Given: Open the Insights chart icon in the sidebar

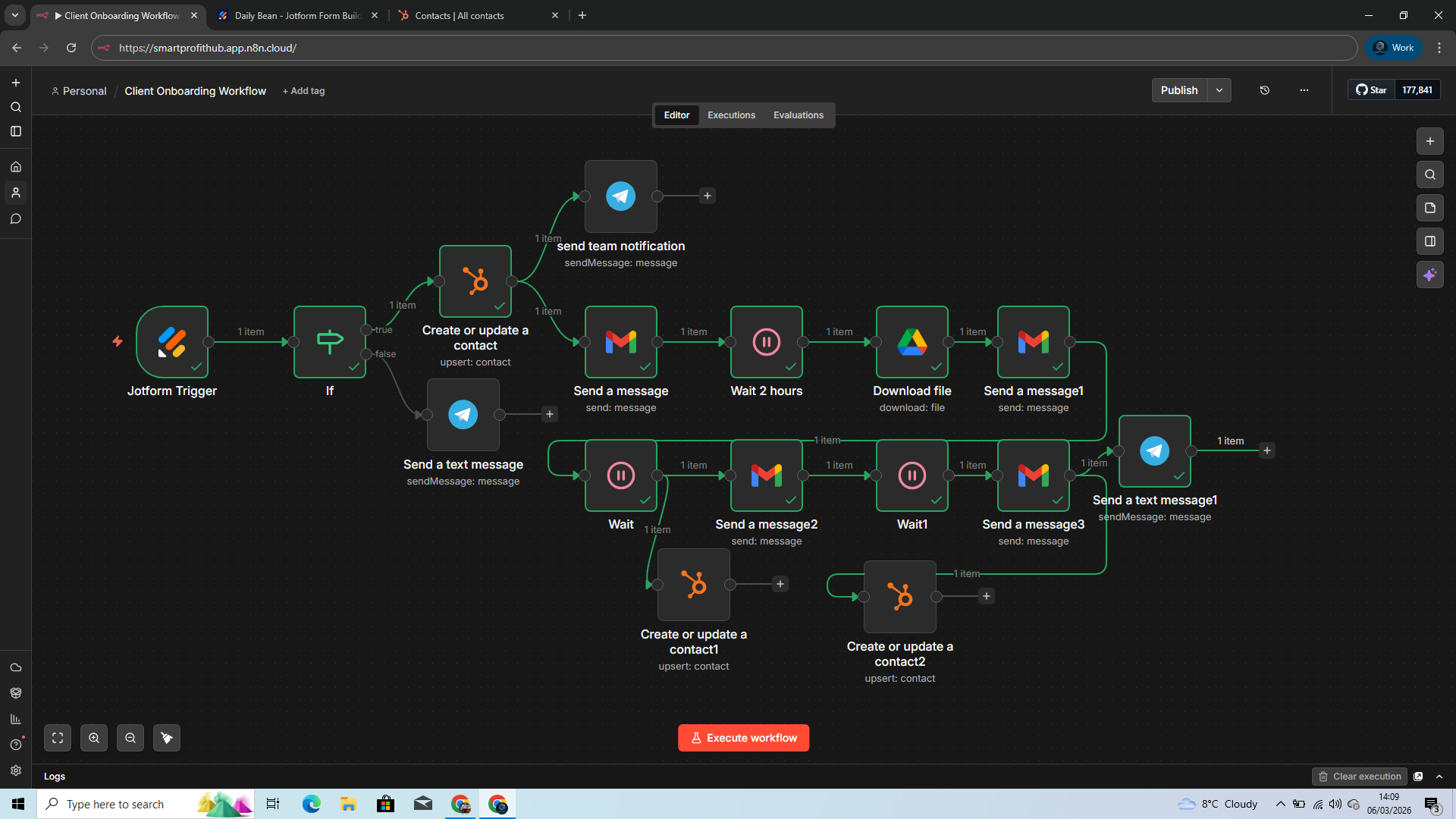Looking at the screenshot, I should coord(16,718).
